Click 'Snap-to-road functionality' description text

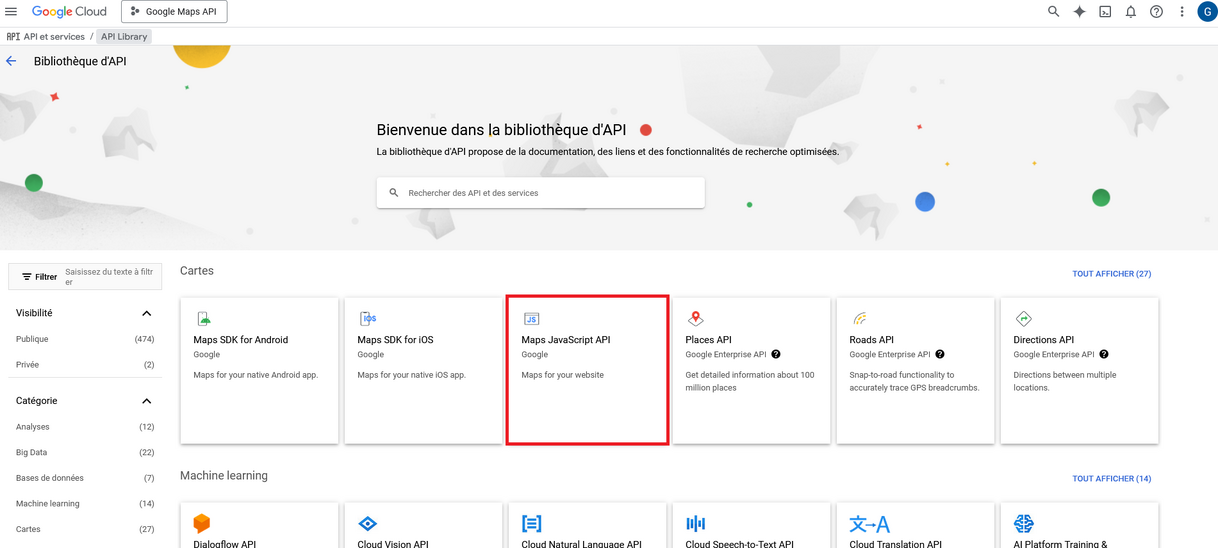(x=914, y=381)
